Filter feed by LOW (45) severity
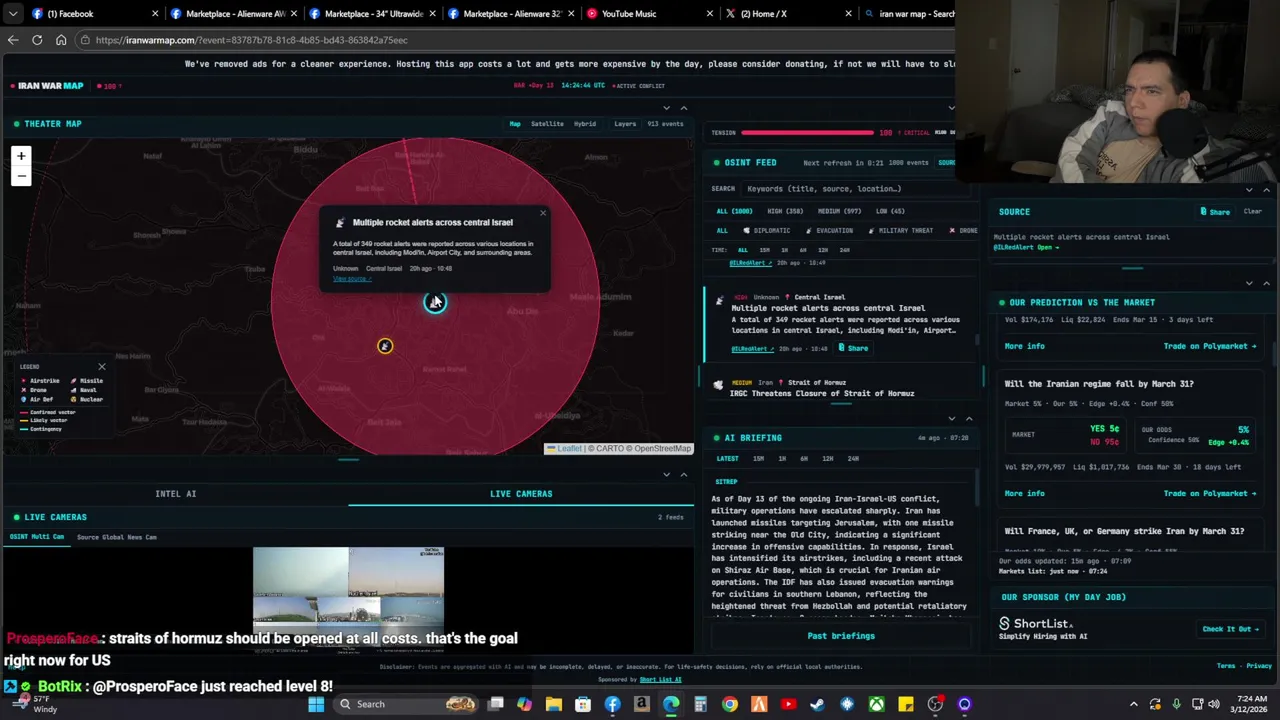This screenshot has width=1280, height=720. (x=890, y=211)
